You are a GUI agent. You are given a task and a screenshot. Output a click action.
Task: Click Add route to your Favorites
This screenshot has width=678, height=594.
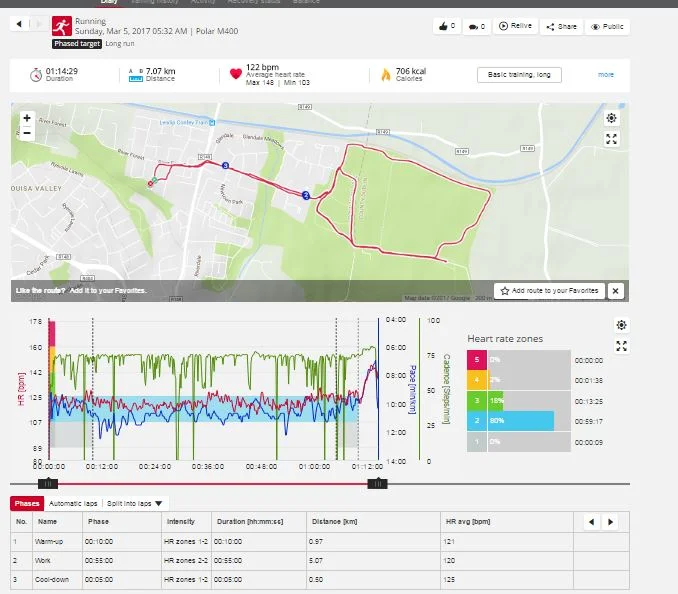(549, 291)
